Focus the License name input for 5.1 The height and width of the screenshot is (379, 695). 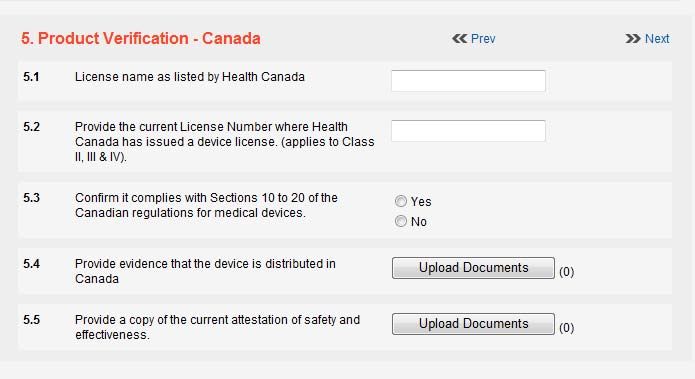point(468,81)
